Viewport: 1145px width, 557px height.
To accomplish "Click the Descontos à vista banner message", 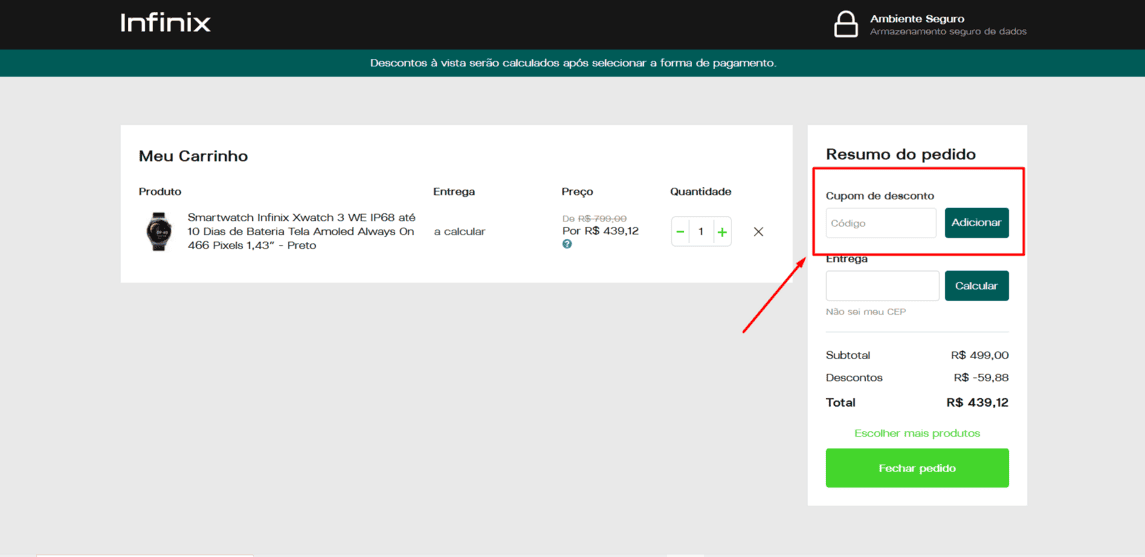I will (x=573, y=63).
